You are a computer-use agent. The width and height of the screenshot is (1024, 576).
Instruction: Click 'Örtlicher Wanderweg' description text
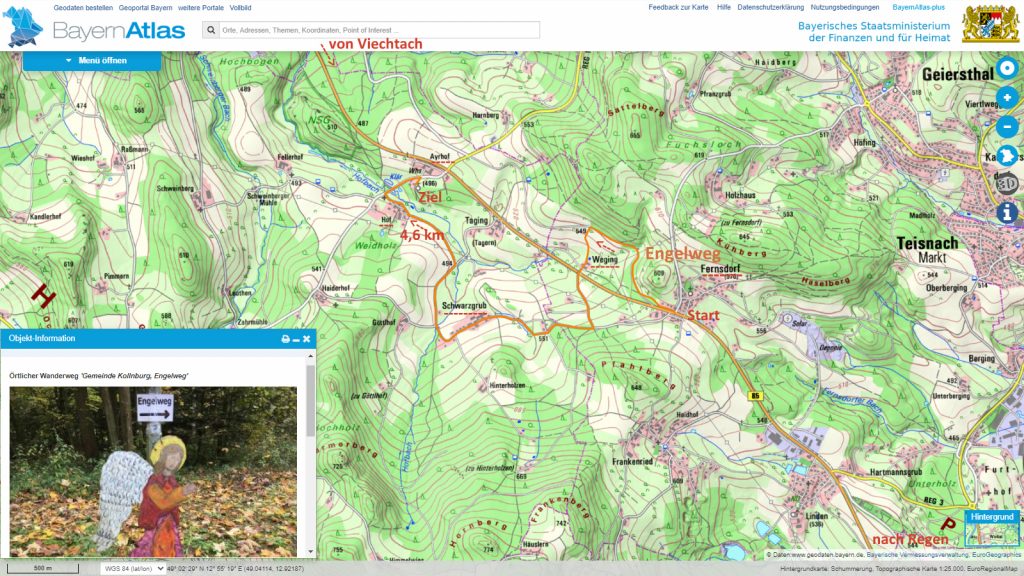click(x=99, y=376)
